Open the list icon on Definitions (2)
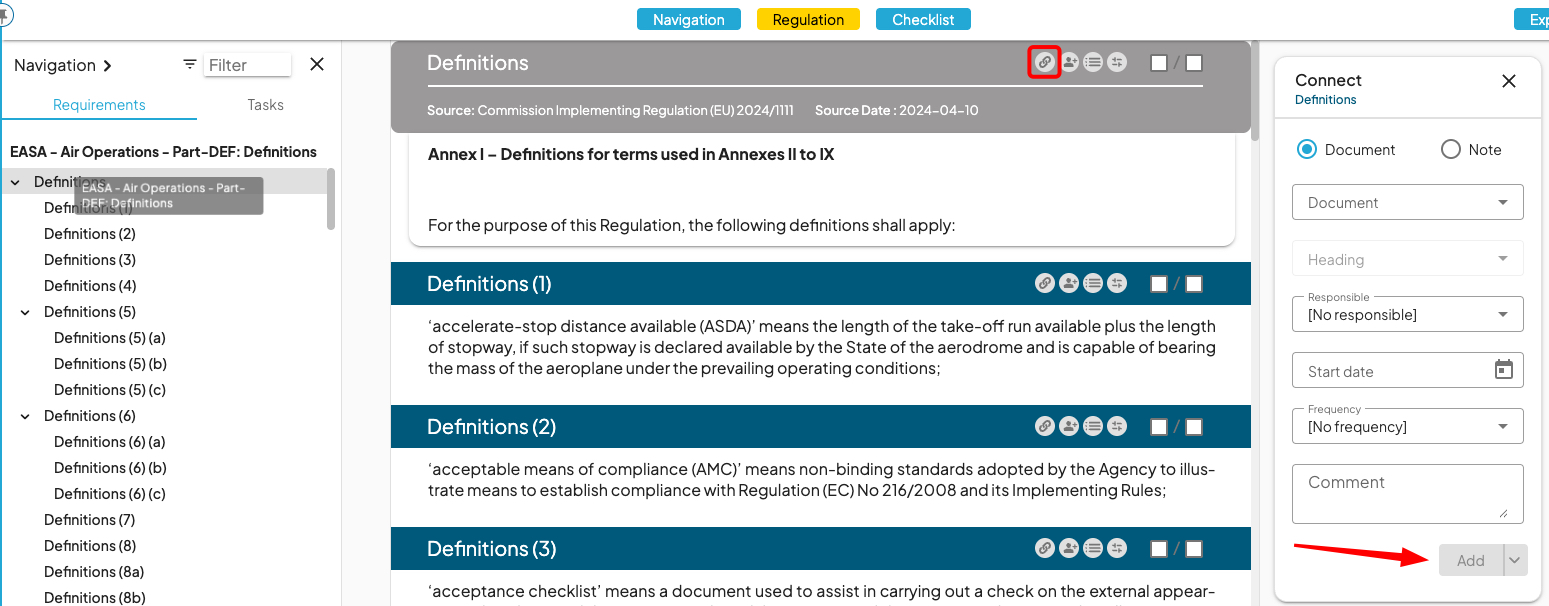 (x=1093, y=427)
